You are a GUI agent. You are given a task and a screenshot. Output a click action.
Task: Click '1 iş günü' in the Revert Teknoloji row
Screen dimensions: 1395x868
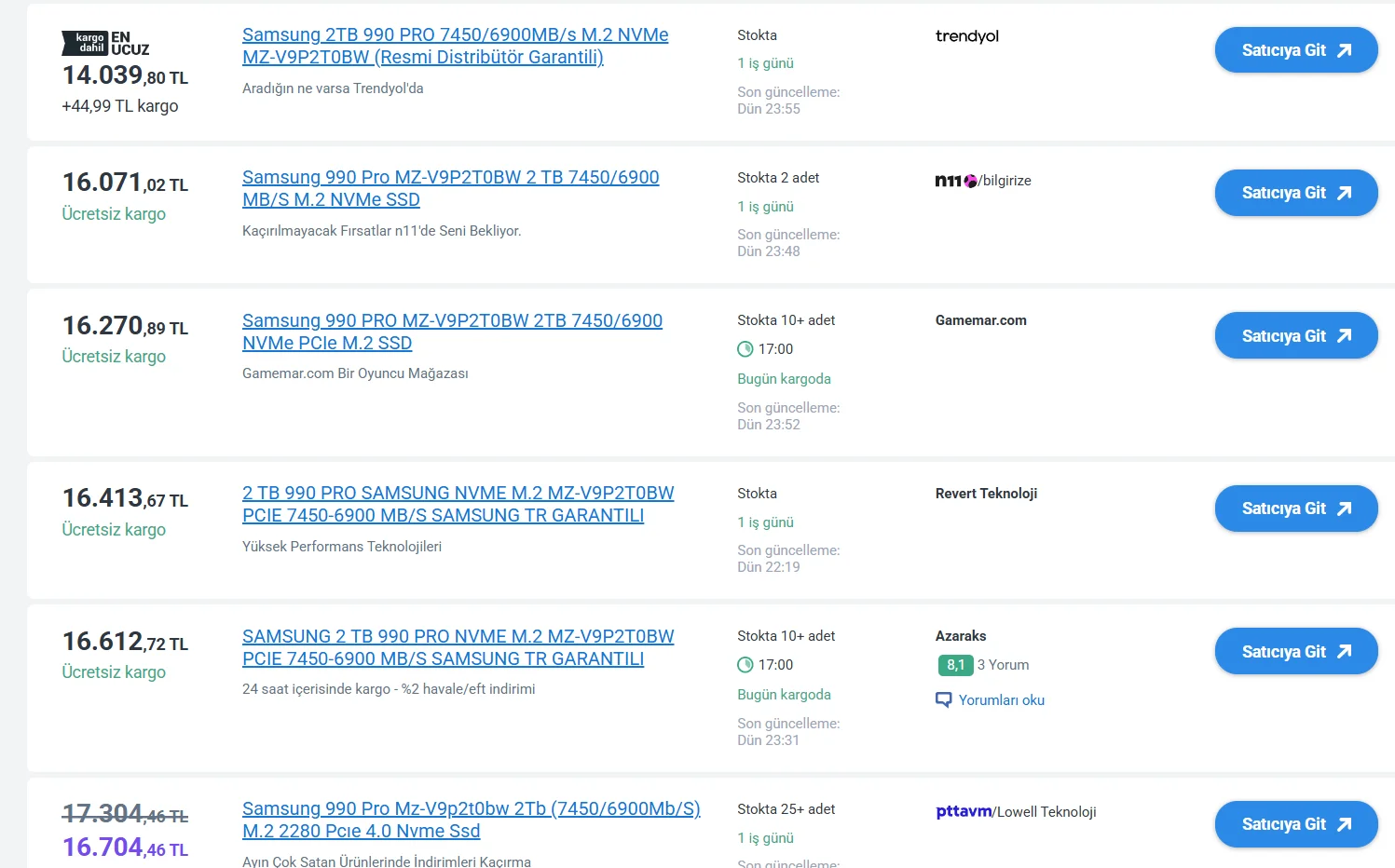[x=765, y=522]
